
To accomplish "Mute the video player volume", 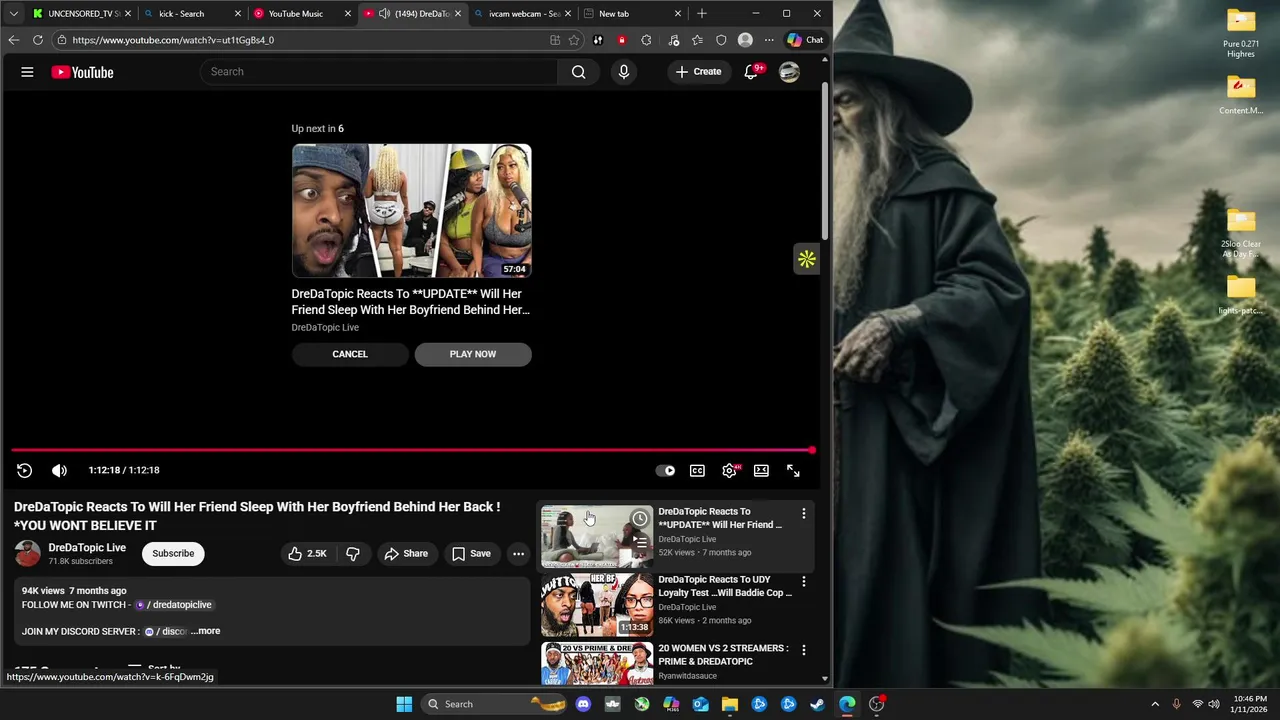I will pyautogui.click(x=59, y=470).
